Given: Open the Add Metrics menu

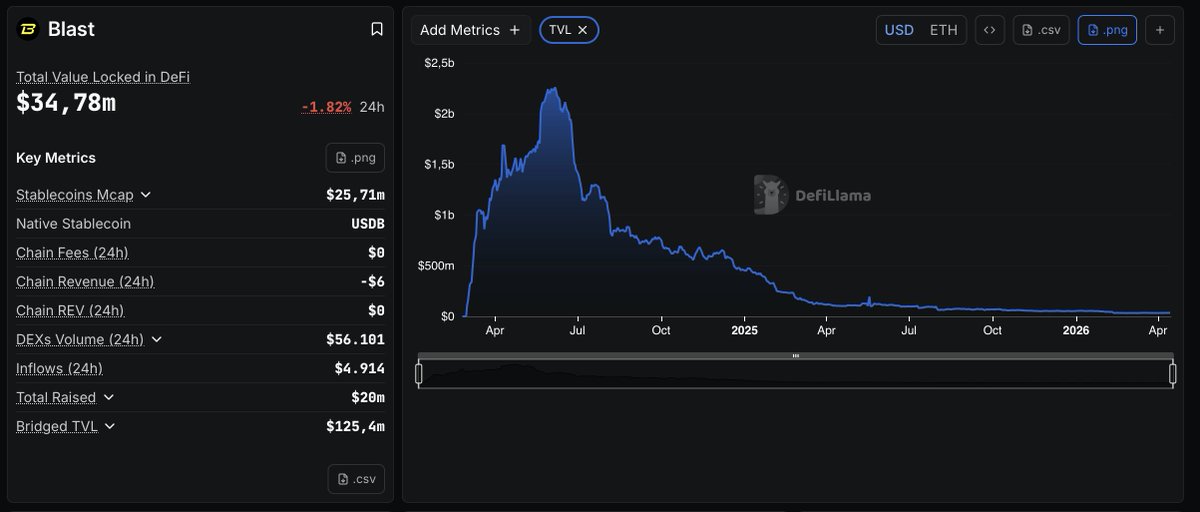Looking at the screenshot, I should click(x=470, y=30).
